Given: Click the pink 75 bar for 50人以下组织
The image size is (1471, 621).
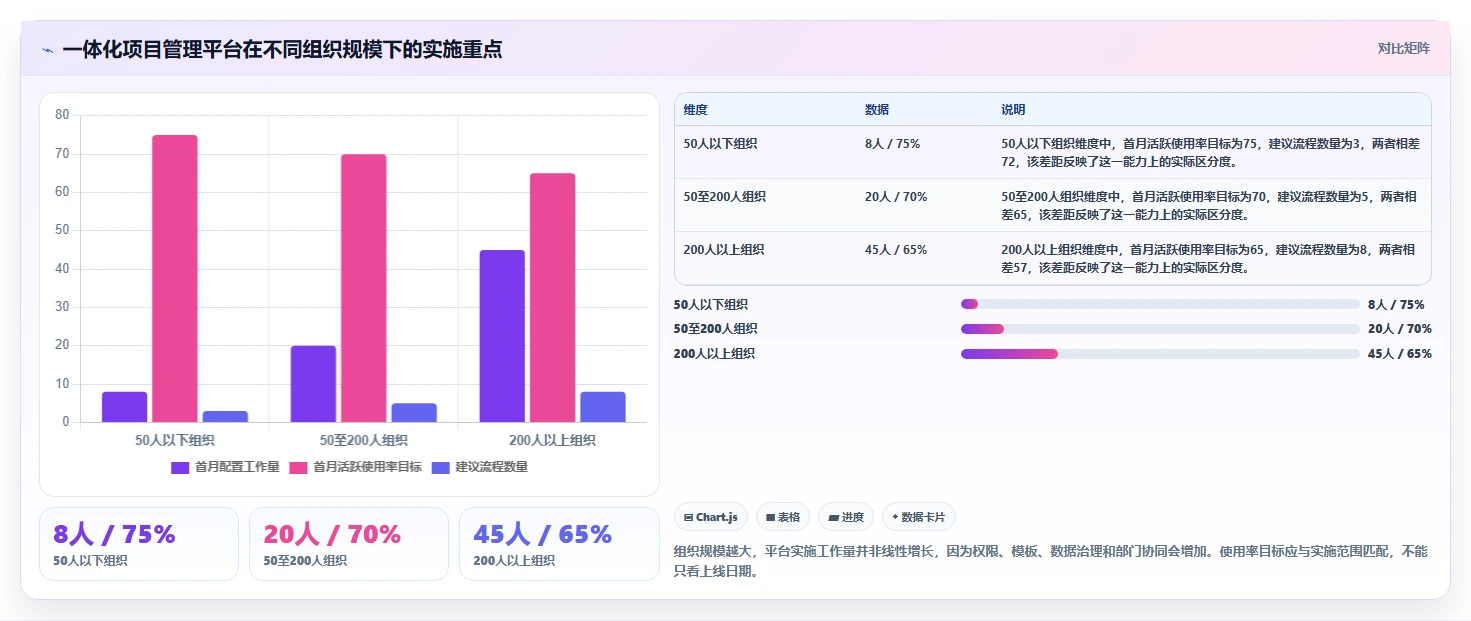Looking at the screenshot, I should (175, 278).
